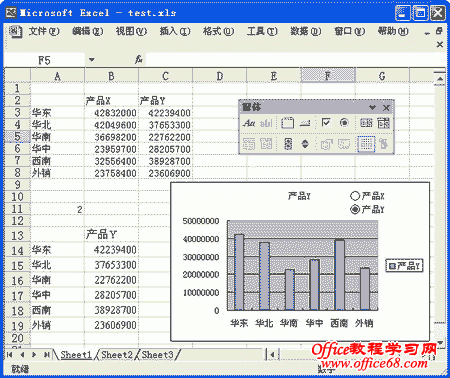This screenshot has width=450, height=378.
Task: Select column A header
Action: [57, 76]
